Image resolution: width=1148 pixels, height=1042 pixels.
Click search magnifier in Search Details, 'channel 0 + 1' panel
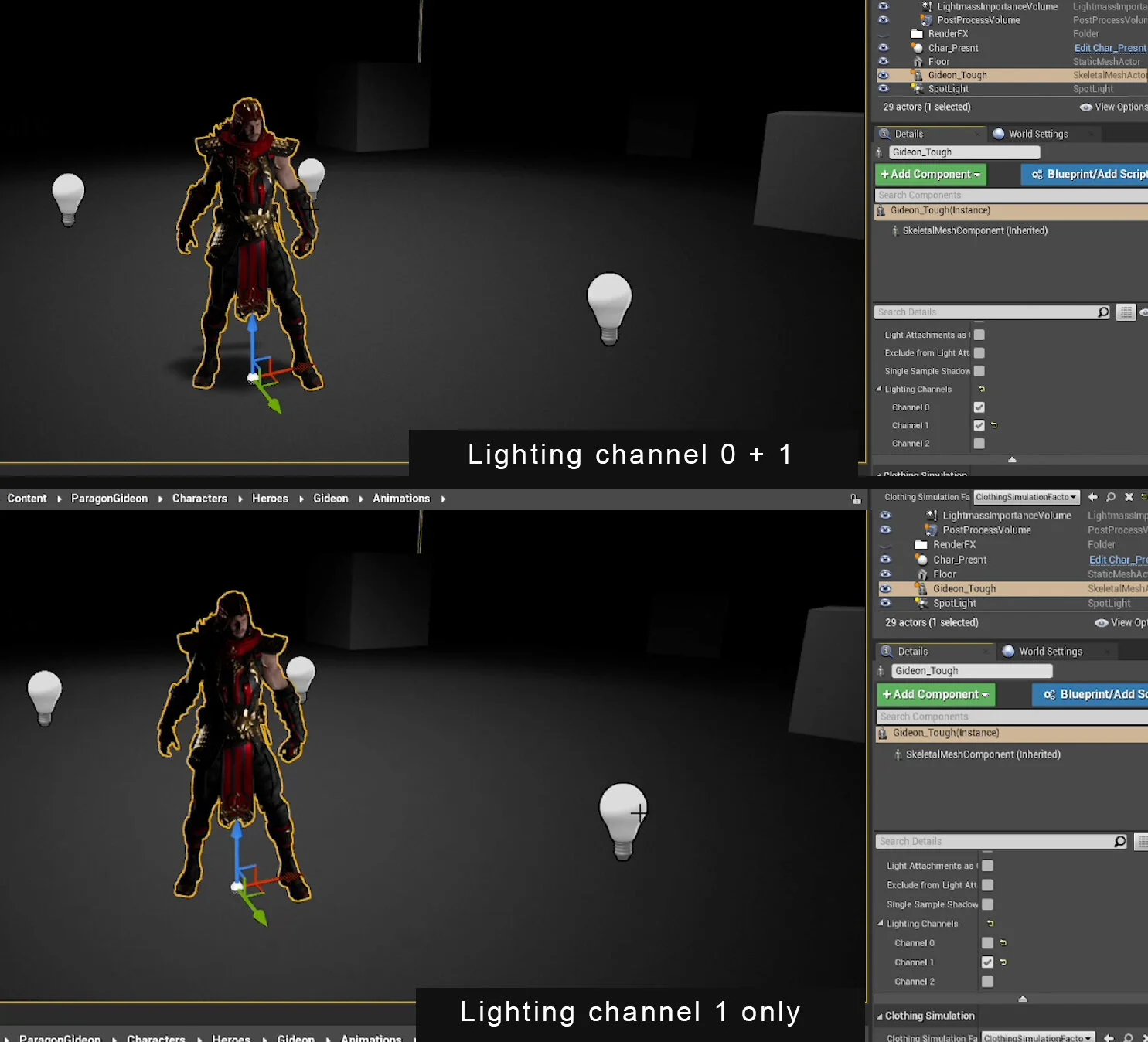pos(1103,312)
